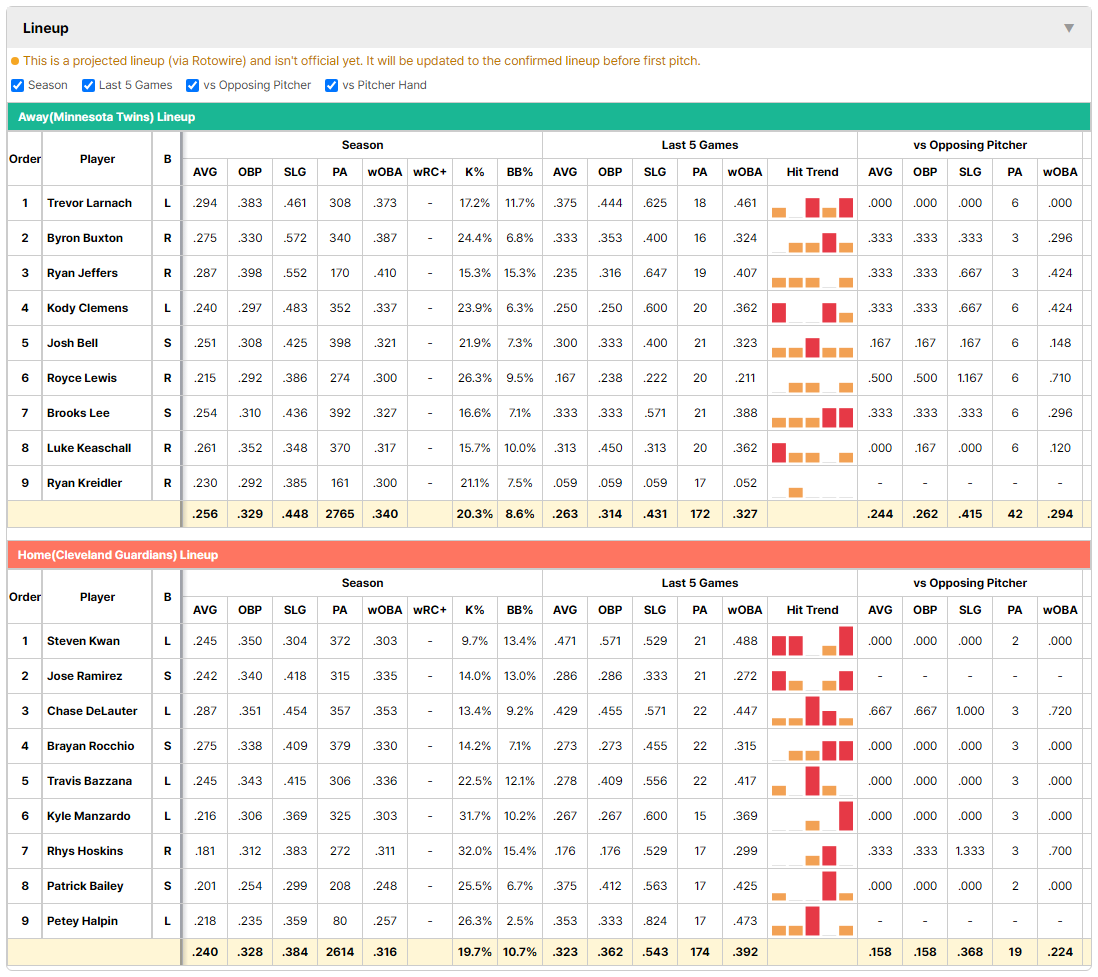Click the orange projected lineup notice dot
This screenshot has width=1098, height=977.
coord(15,62)
